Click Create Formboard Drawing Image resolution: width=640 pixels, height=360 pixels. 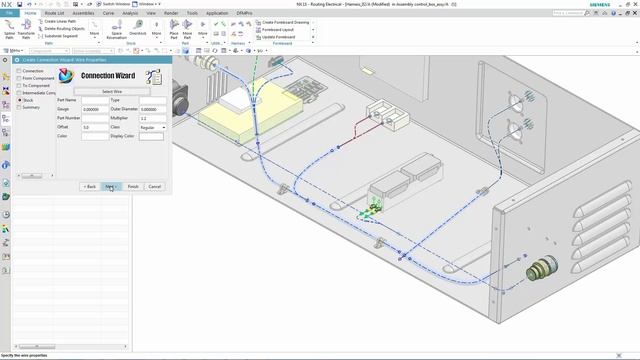click(x=282, y=22)
